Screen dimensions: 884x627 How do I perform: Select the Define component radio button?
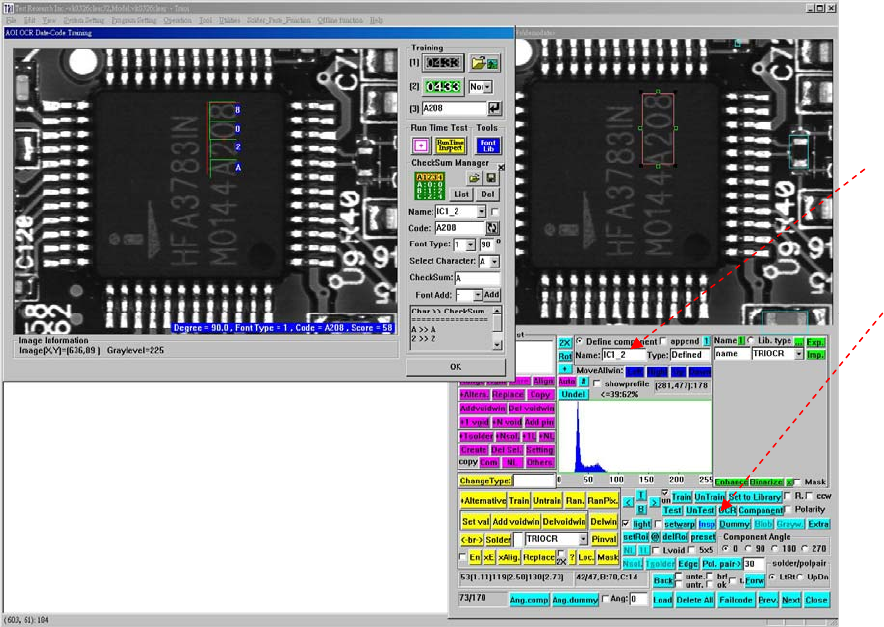(x=580, y=341)
